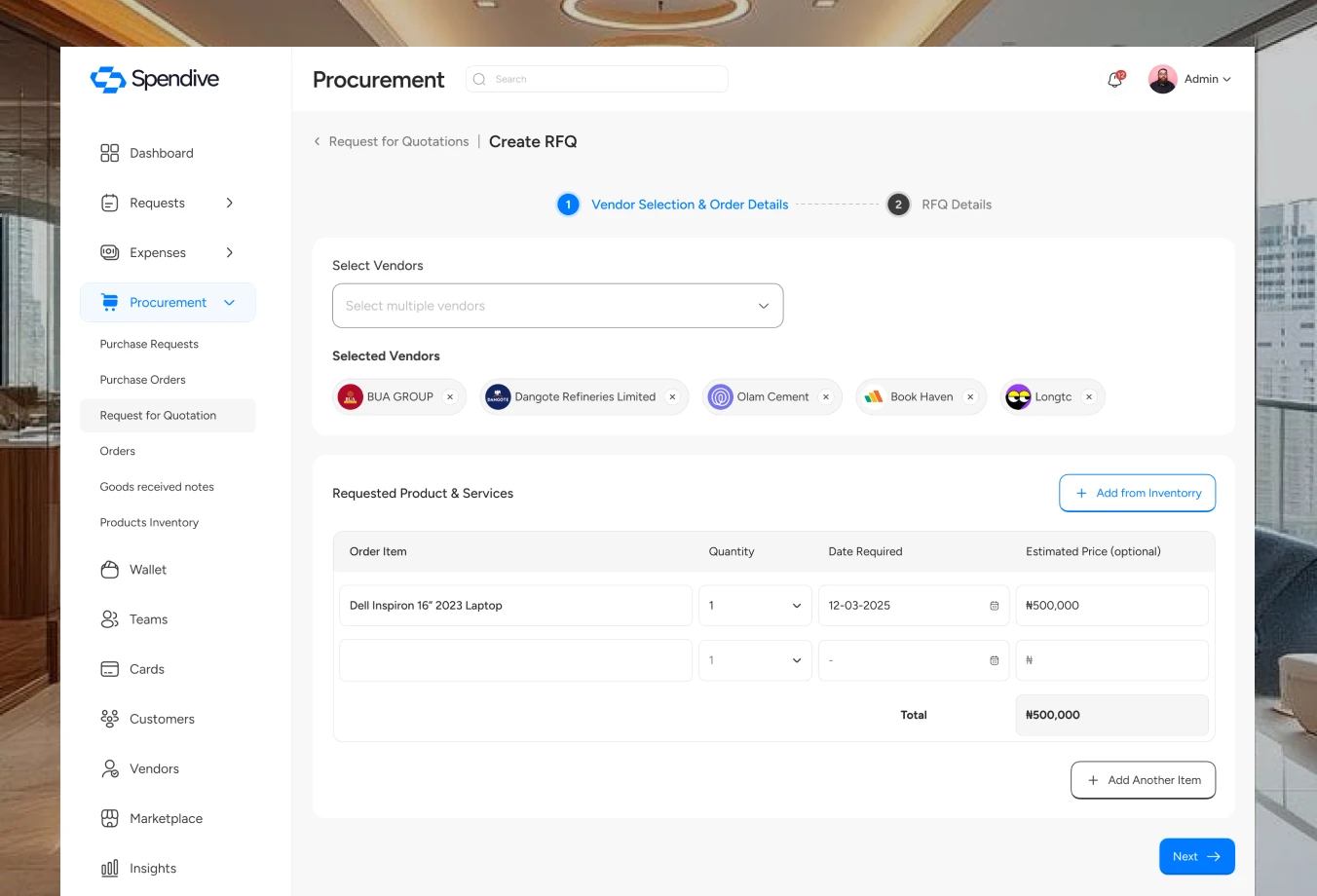Image resolution: width=1317 pixels, height=896 pixels.
Task: Click the Wallet icon
Action: click(x=110, y=570)
